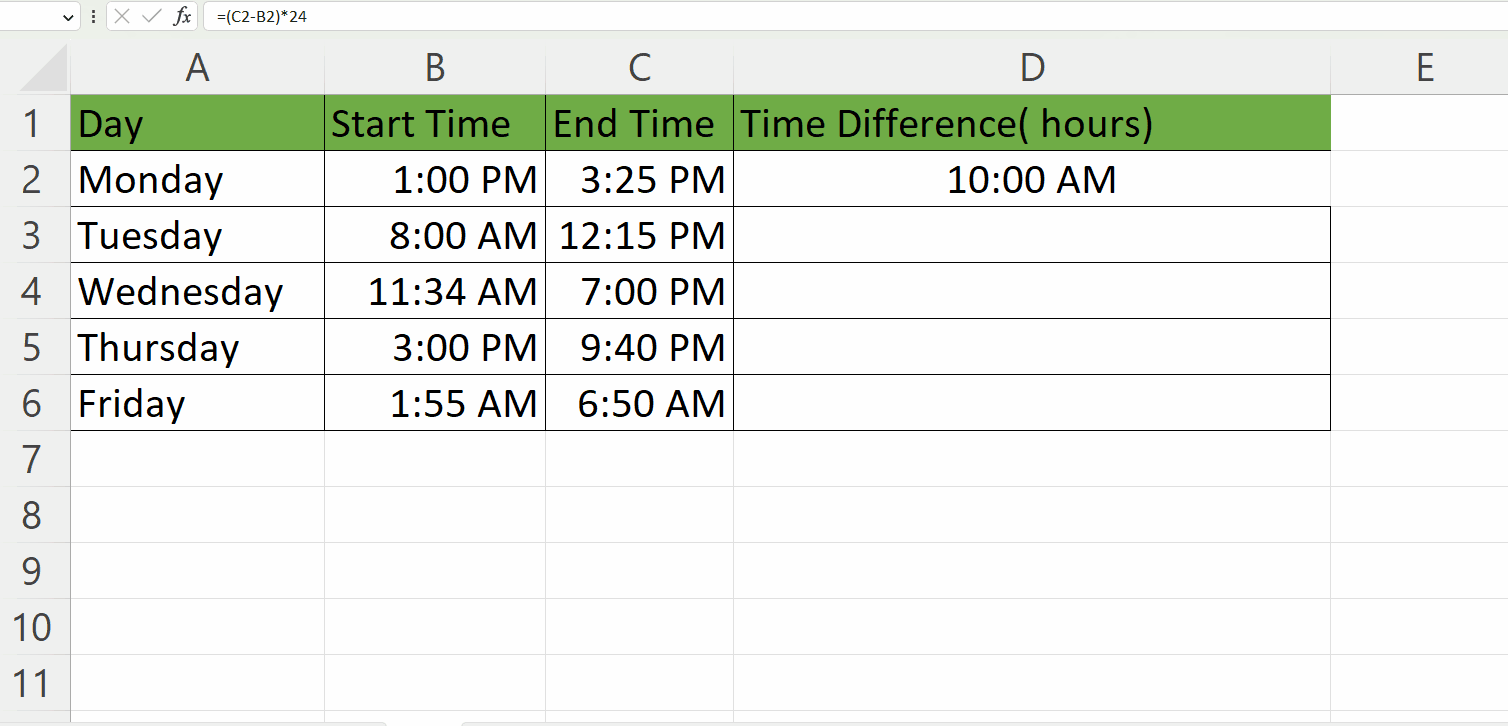
Task: Select column header A
Action: 197,67
